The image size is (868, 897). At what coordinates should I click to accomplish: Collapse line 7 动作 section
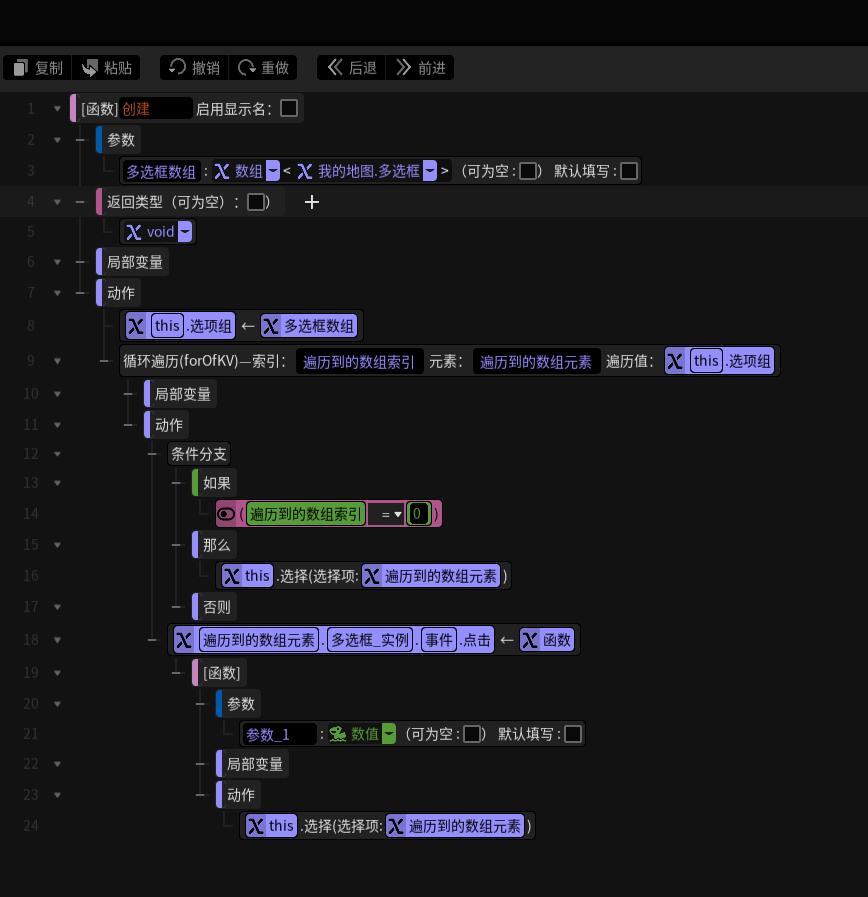57,293
